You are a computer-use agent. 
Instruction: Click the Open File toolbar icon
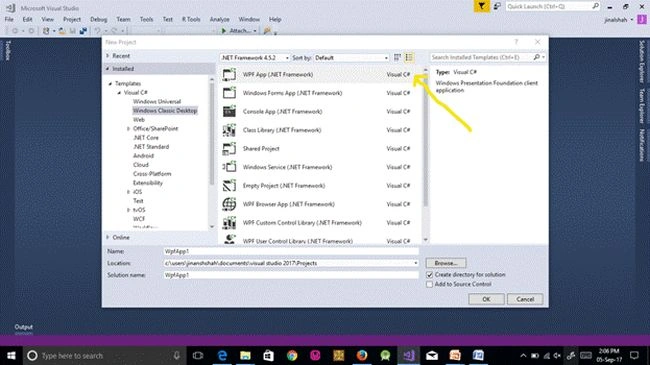pyautogui.click(x=62, y=31)
